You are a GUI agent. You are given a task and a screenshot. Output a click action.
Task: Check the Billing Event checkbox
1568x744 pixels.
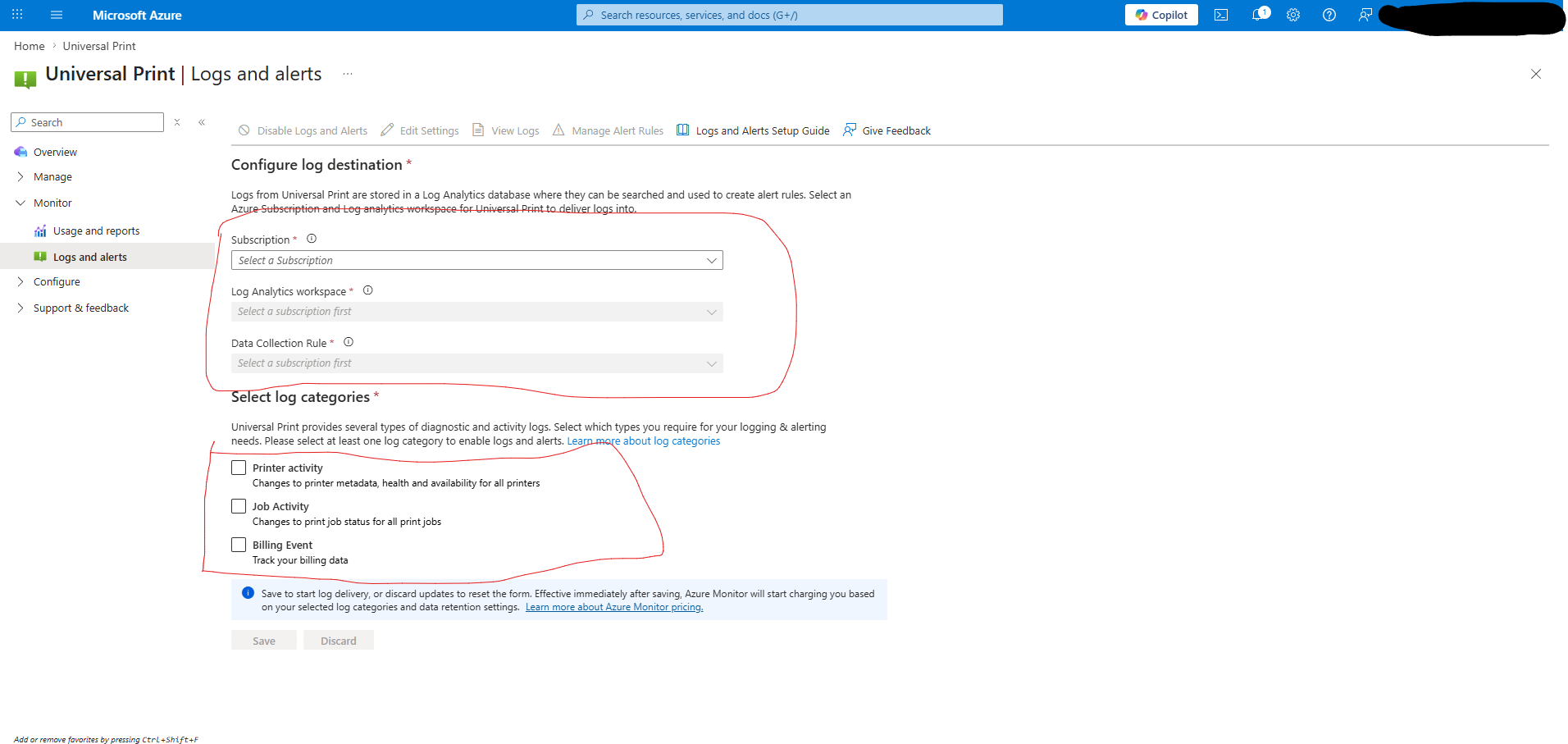[239, 545]
